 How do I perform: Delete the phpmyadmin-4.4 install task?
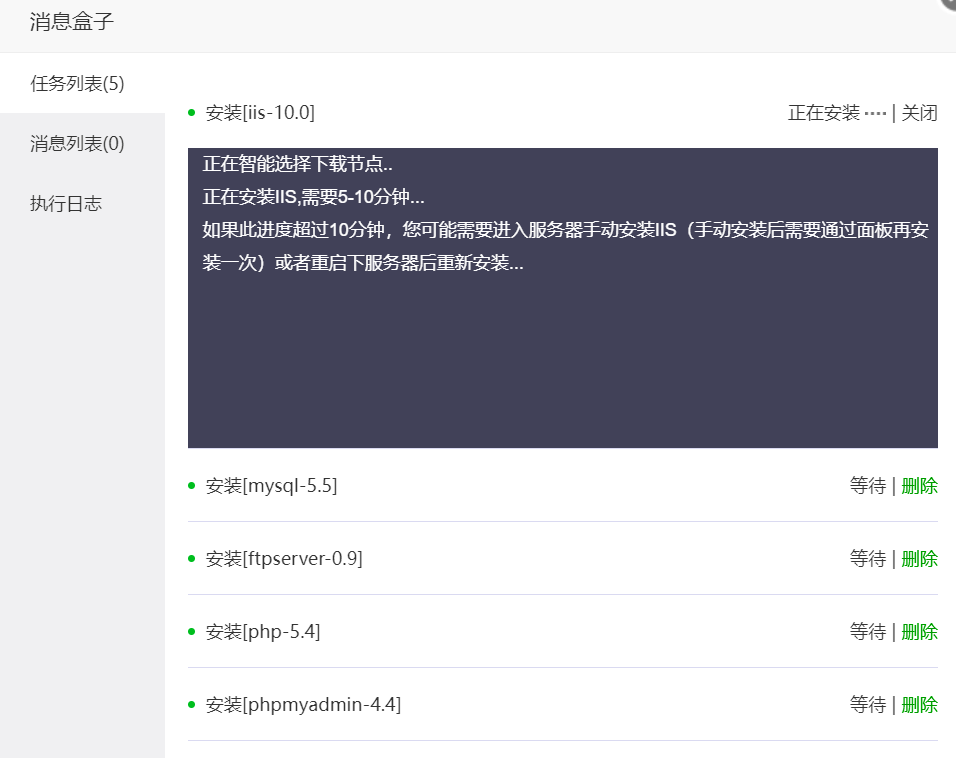click(x=919, y=705)
